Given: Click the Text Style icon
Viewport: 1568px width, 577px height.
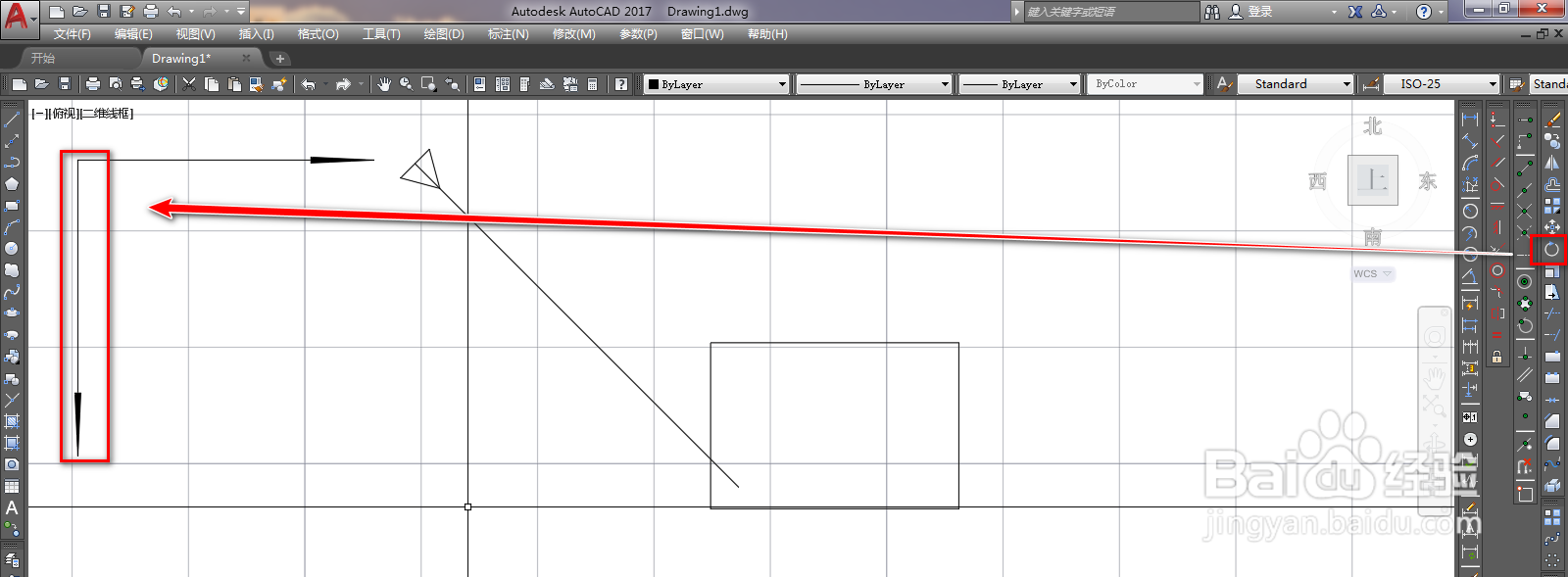Looking at the screenshot, I should coord(1224,84).
